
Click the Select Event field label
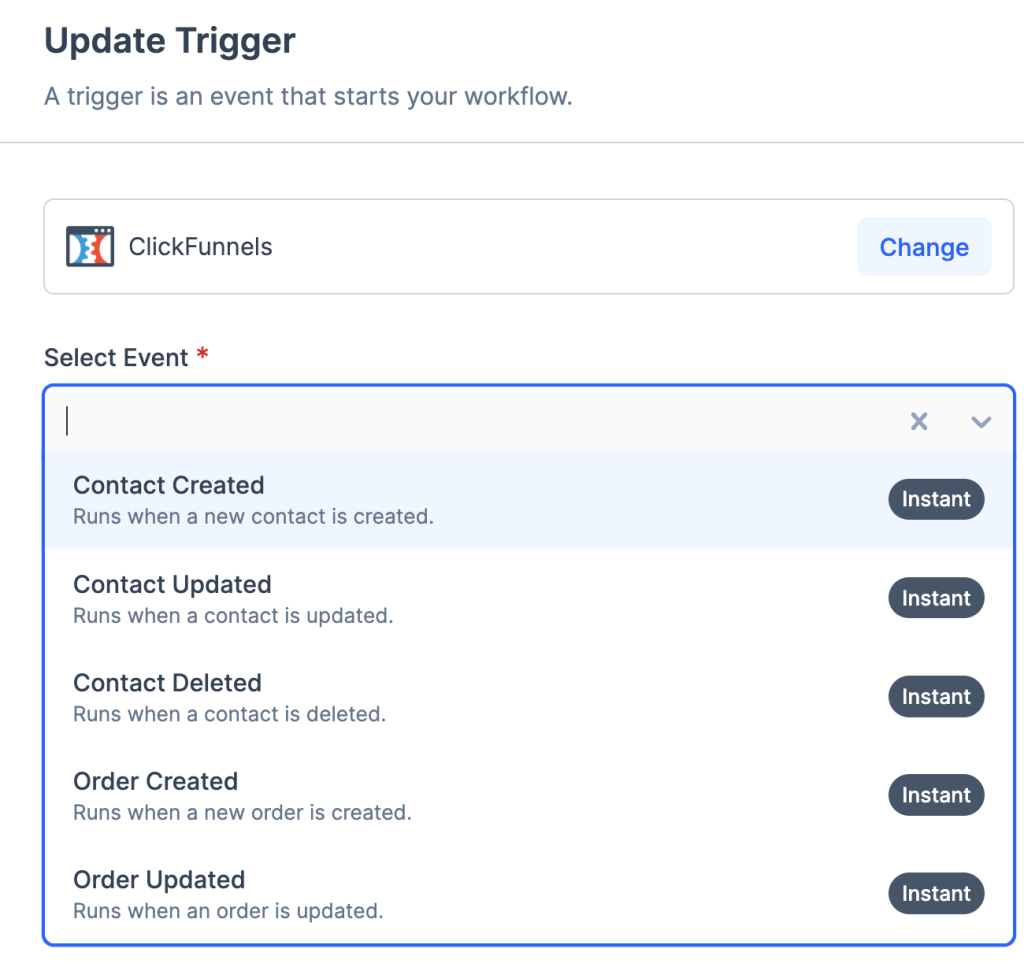116,357
